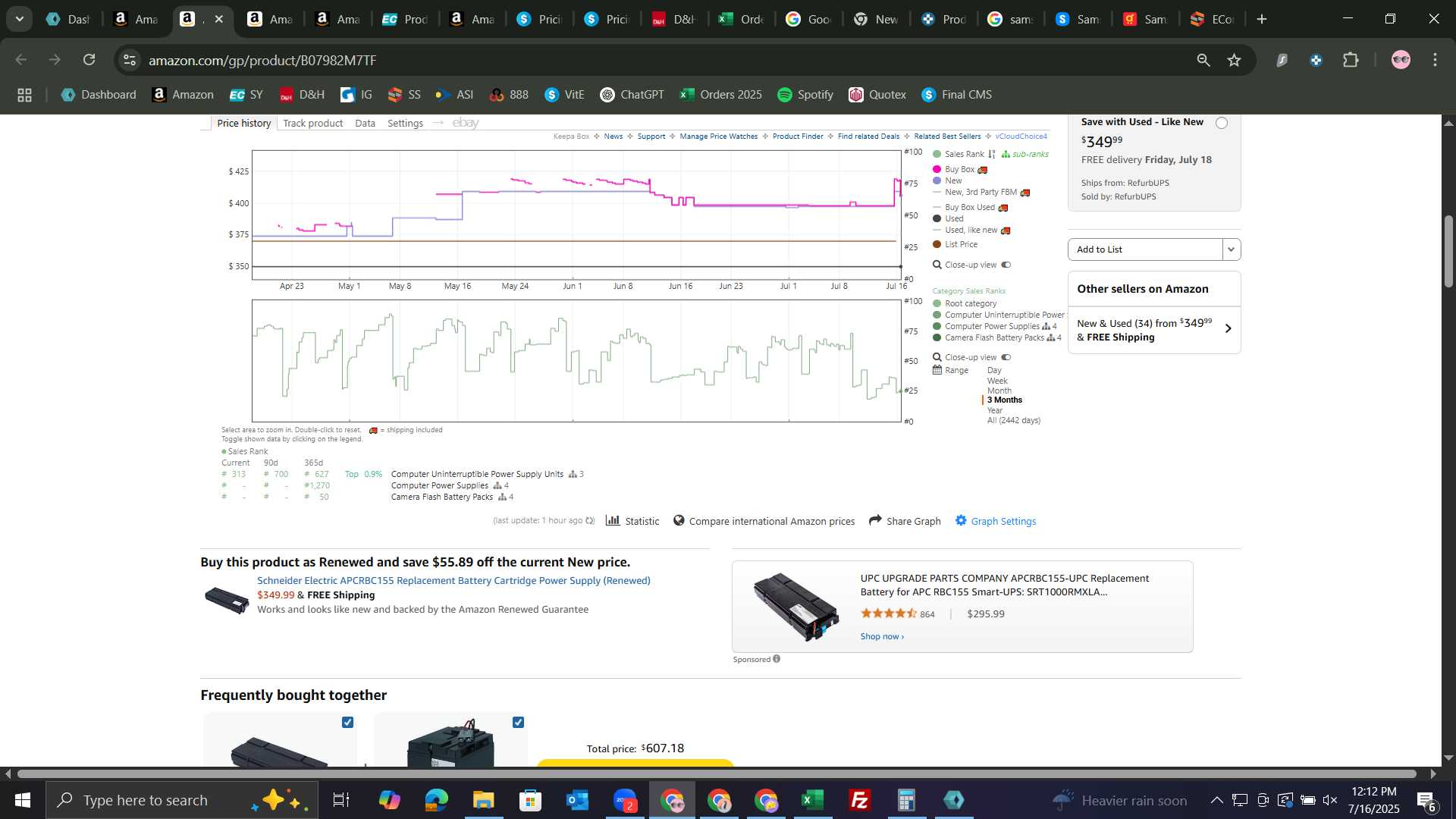The width and height of the screenshot is (1456, 819).
Task: Click the Keepa refresh update icon
Action: [x=590, y=520]
